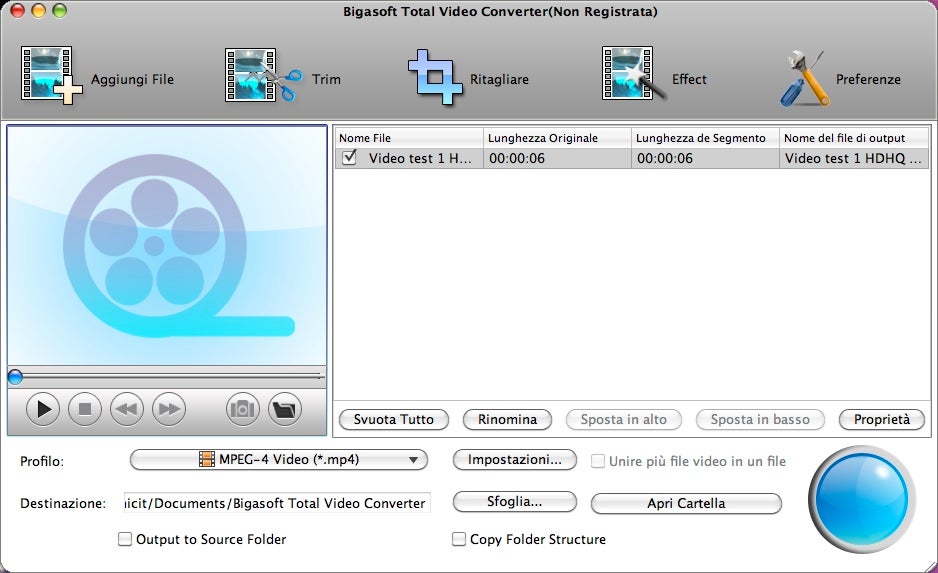Open file Proprietà
This screenshot has height=573, width=938.
pyautogui.click(x=882, y=419)
